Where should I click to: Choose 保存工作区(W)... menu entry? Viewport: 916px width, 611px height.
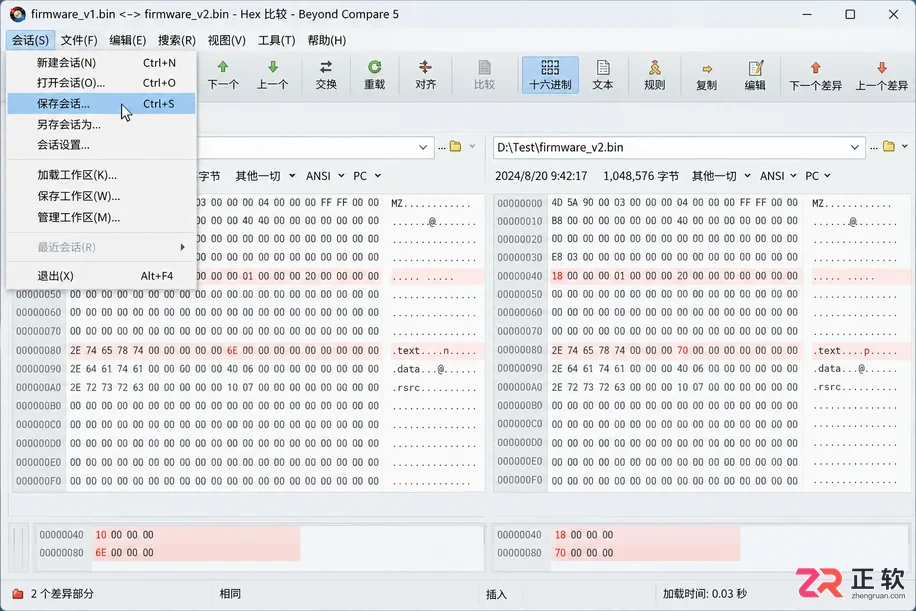(x=101, y=196)
